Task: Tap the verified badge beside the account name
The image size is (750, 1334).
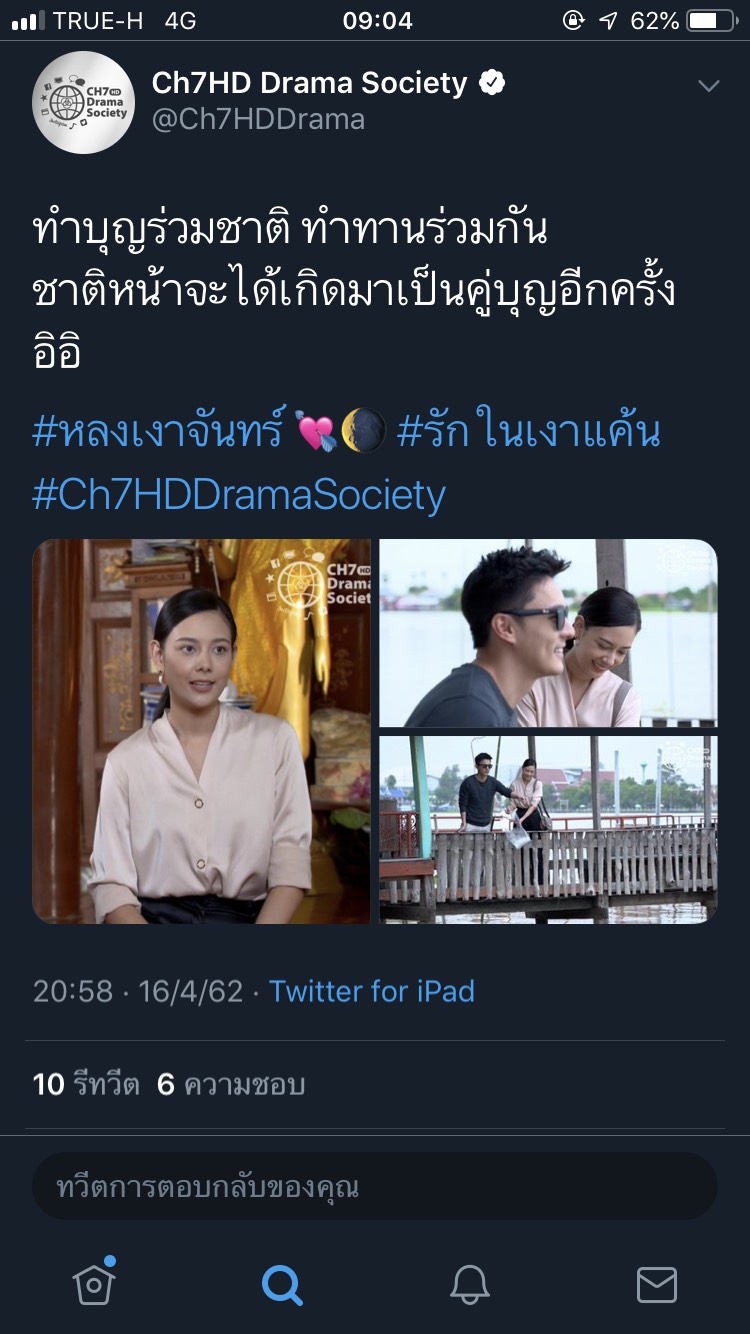Action: point(492,84)
